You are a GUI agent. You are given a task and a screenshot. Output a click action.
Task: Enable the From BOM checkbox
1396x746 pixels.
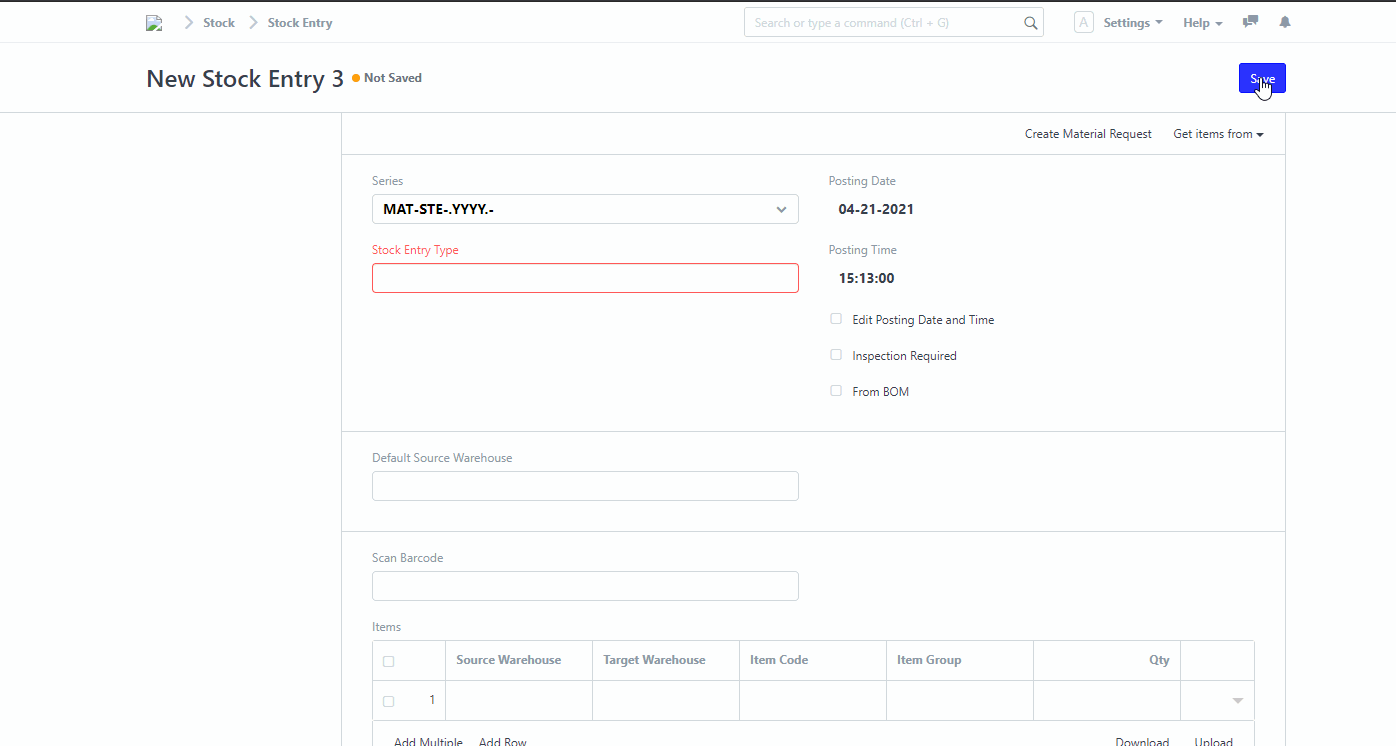click(x=836, y=390)
